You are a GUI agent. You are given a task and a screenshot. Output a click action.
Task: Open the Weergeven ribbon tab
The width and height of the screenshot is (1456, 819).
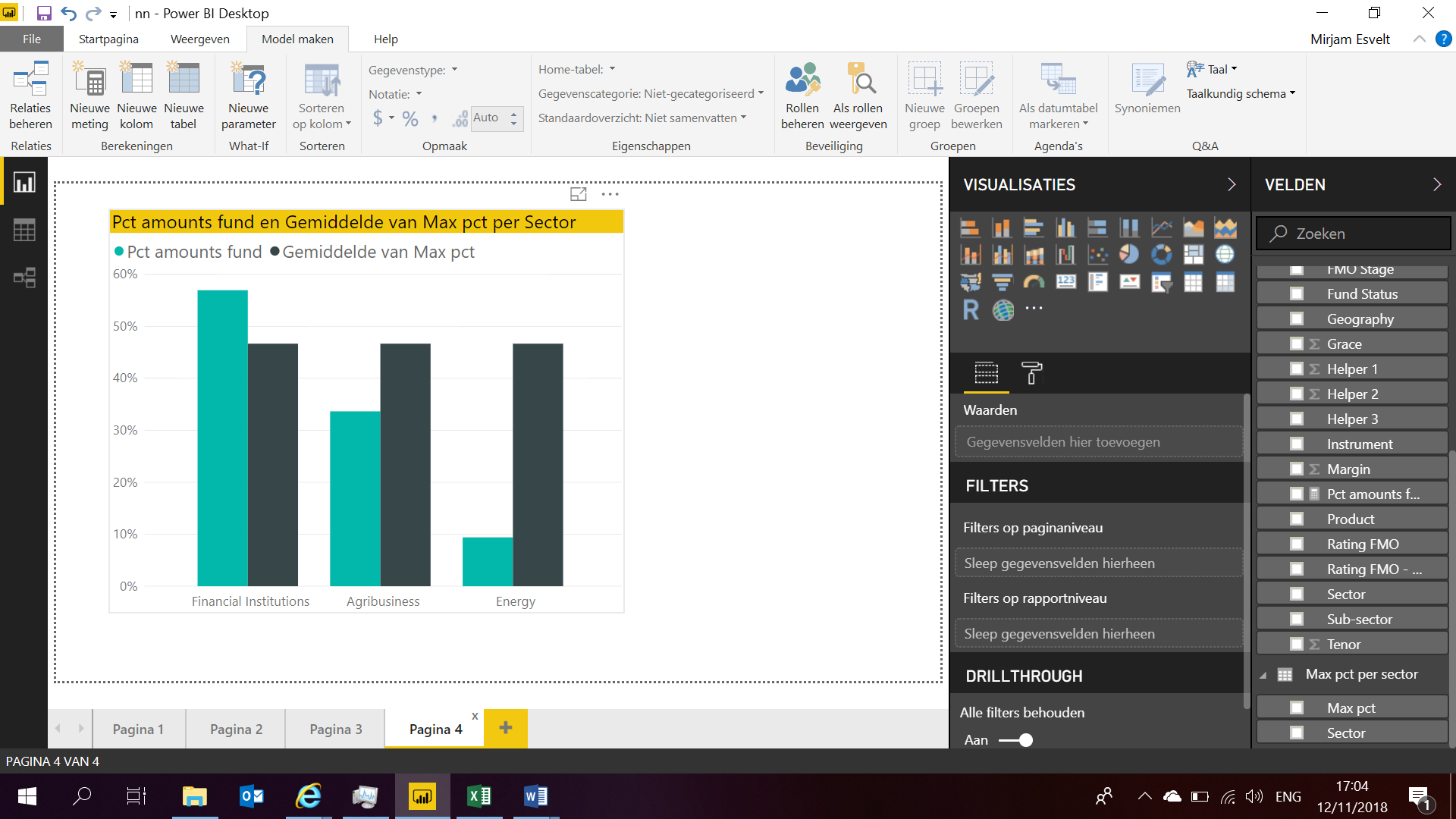coord(200,39)
